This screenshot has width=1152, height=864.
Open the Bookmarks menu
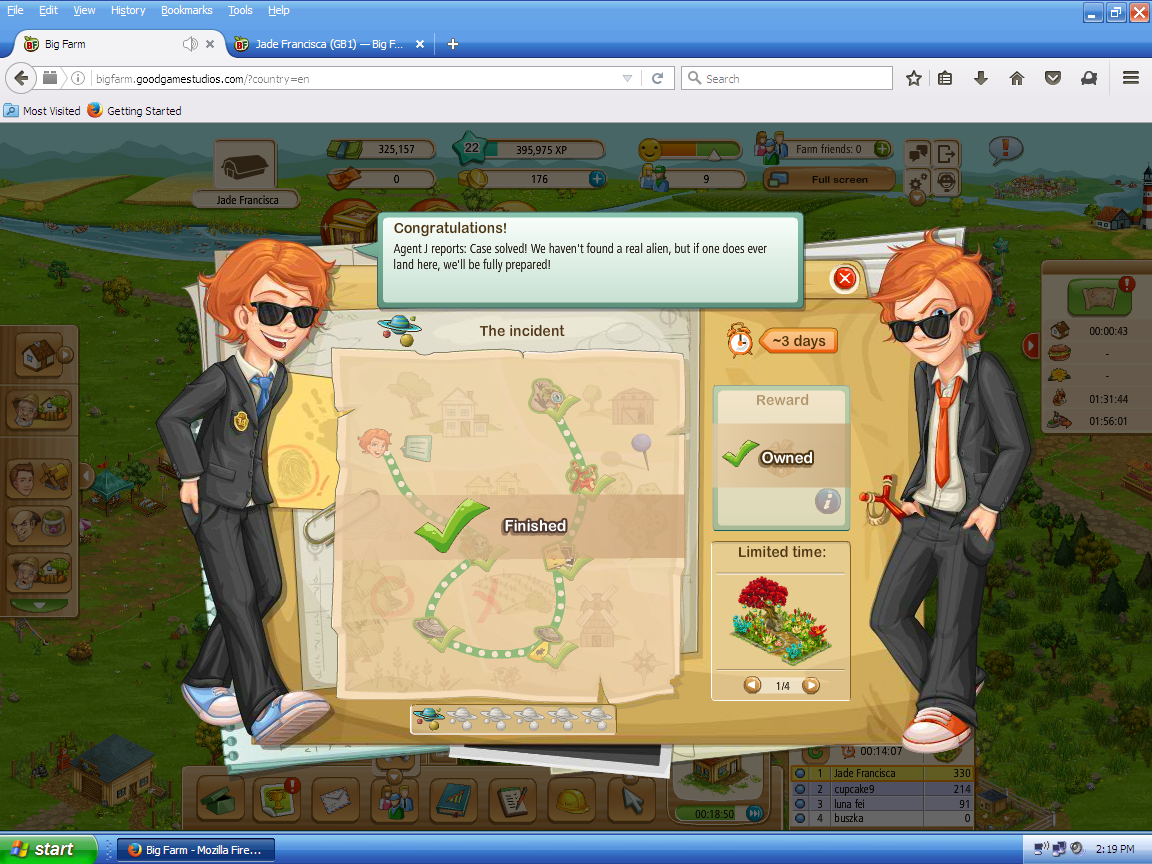(187, 10)
